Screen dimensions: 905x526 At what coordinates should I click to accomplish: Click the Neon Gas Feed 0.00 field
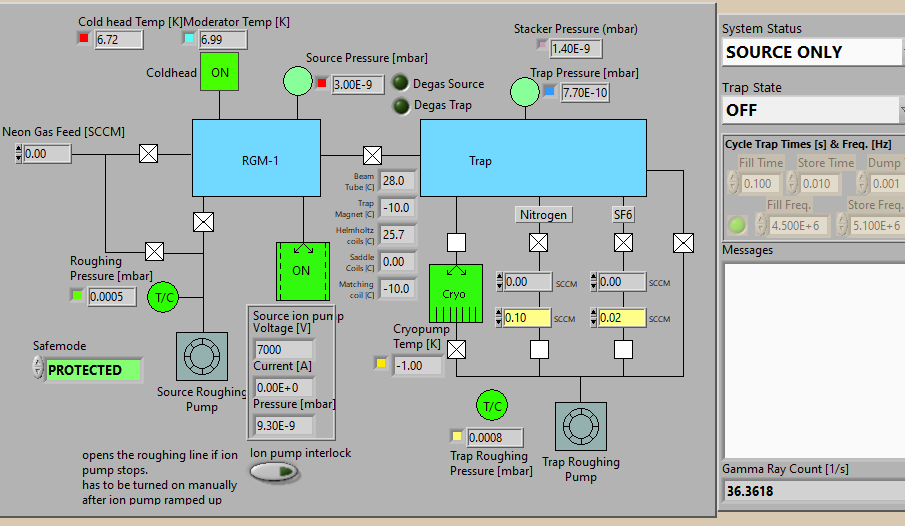(47, 154)
